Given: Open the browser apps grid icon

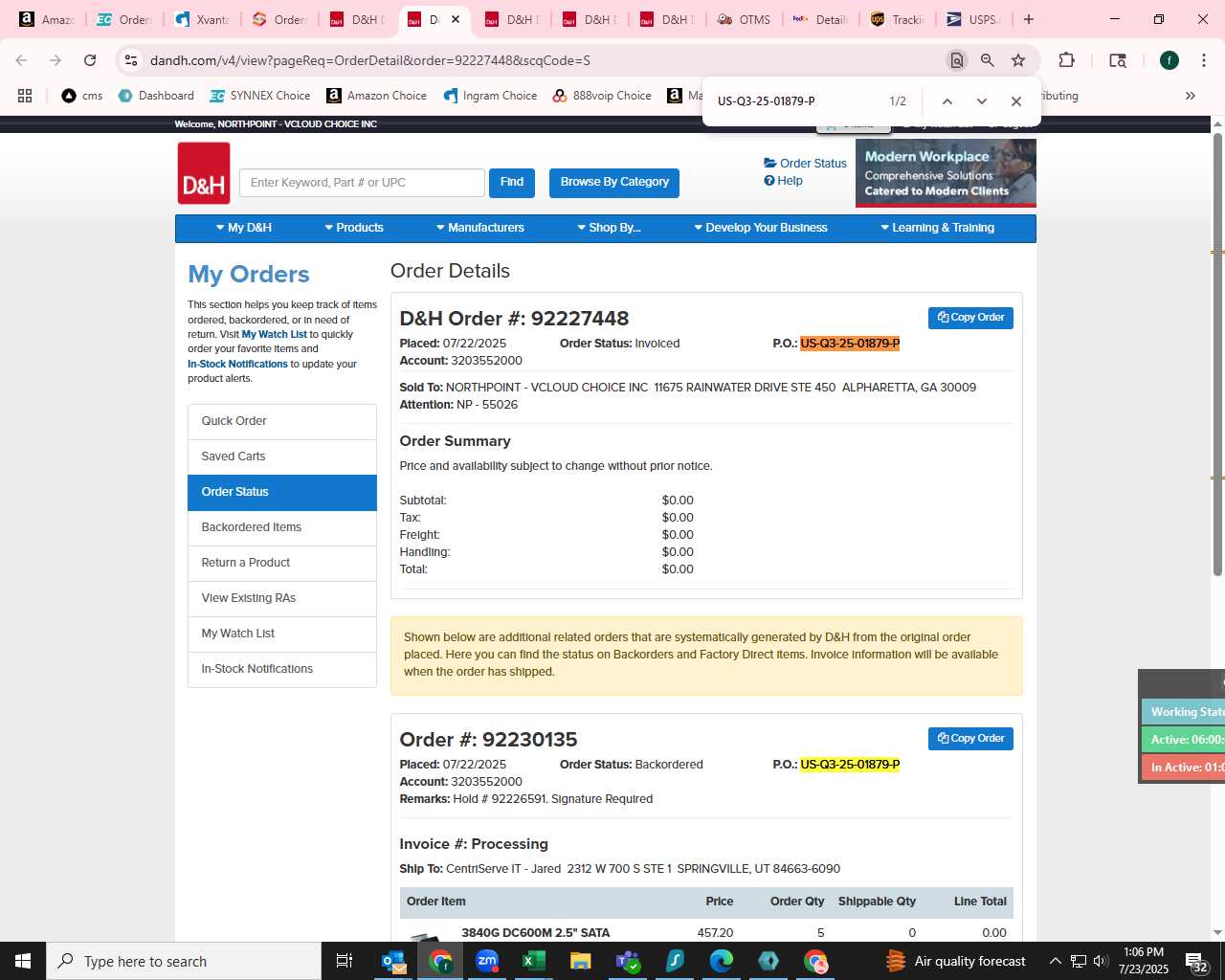Looking at the screenshot, I should pyautogui.click(x=25, y=96).
